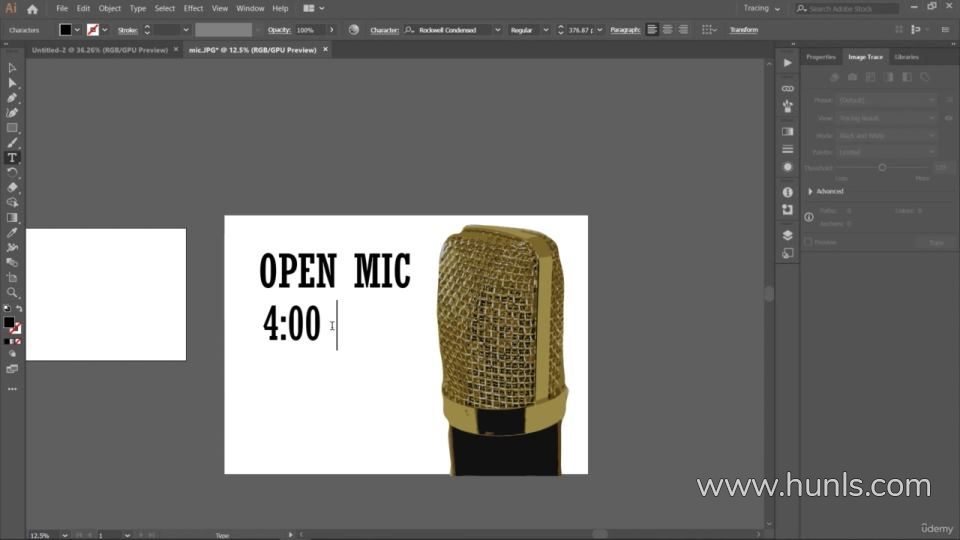
Task: Pick the Direct Selection arrow tool
Action: click(12, 83)
